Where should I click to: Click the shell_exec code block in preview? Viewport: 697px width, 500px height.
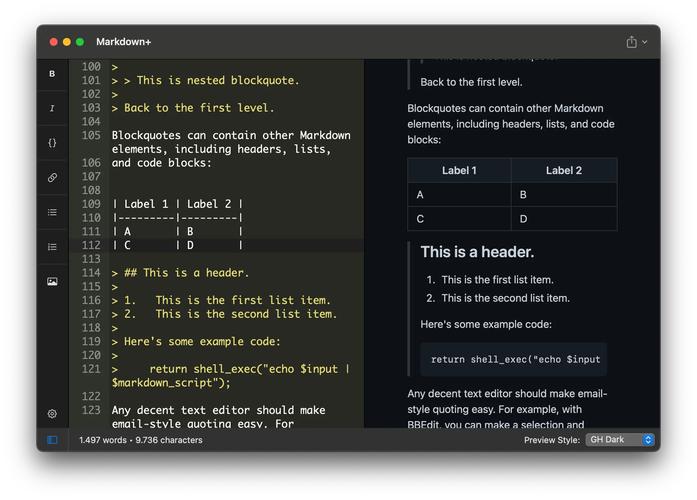coord(515,359)
